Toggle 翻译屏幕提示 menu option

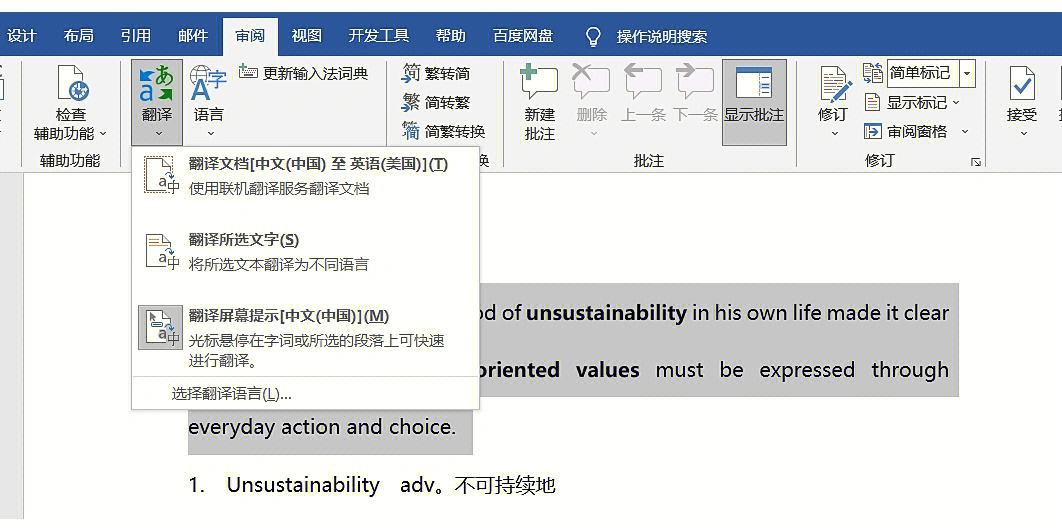coord(305,337)
